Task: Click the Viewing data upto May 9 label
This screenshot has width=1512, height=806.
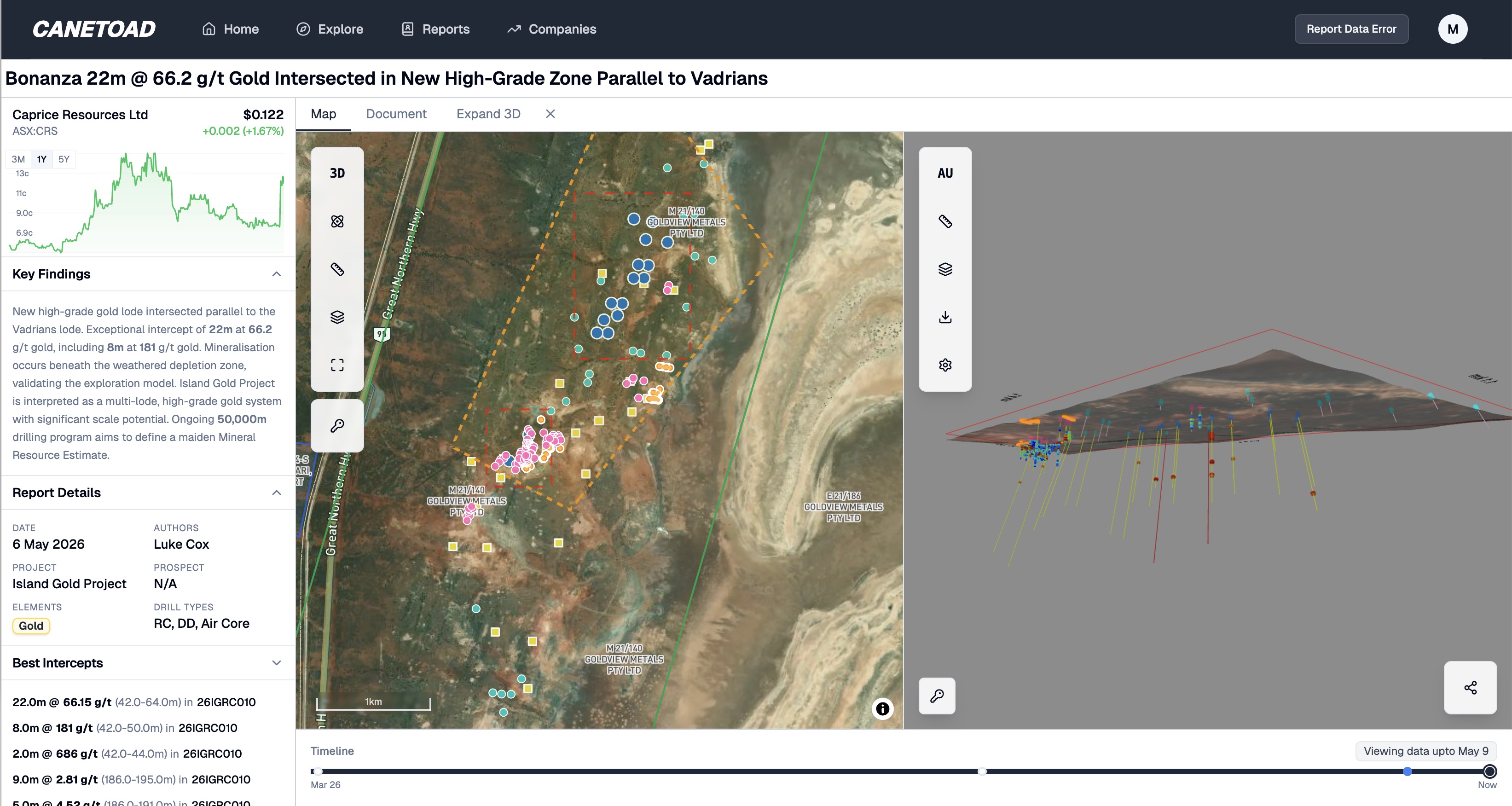Action: point(1426,751)
